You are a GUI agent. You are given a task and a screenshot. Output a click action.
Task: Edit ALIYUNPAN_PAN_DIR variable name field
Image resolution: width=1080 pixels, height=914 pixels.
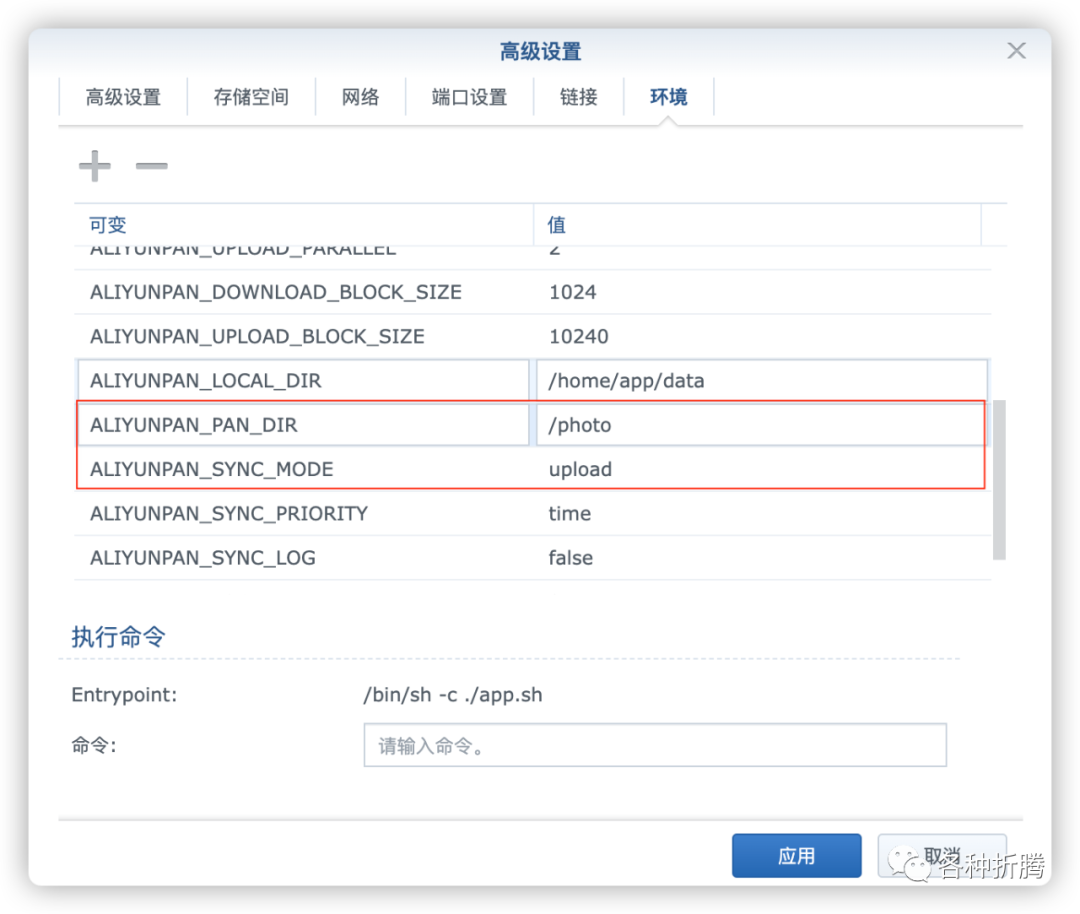coord(303,425)
